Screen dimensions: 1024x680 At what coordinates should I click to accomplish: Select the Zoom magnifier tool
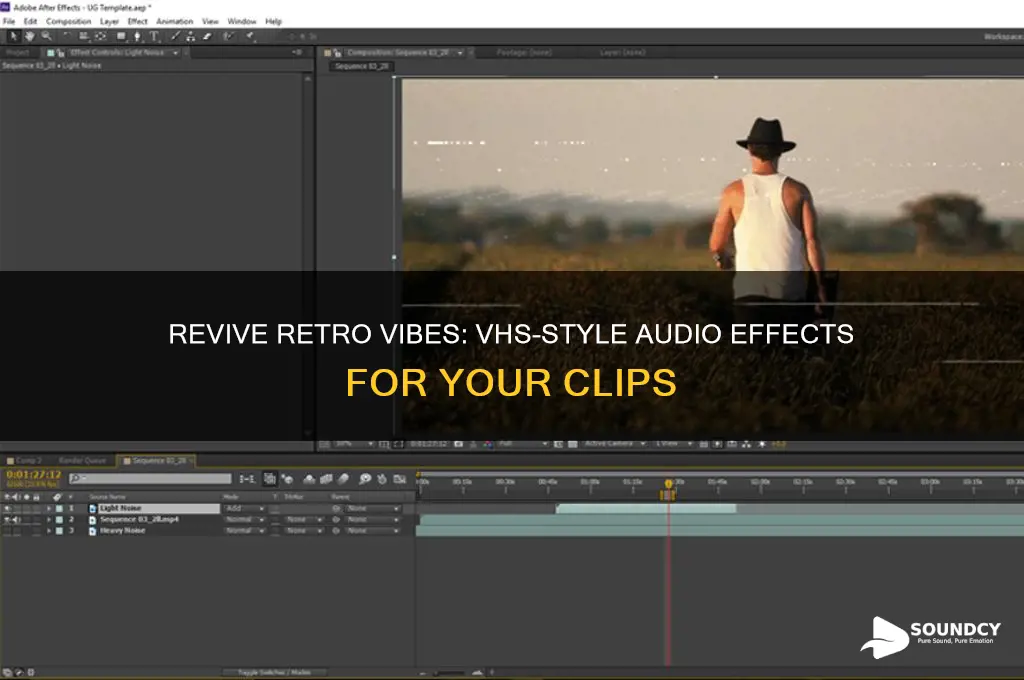coord(46,37)
